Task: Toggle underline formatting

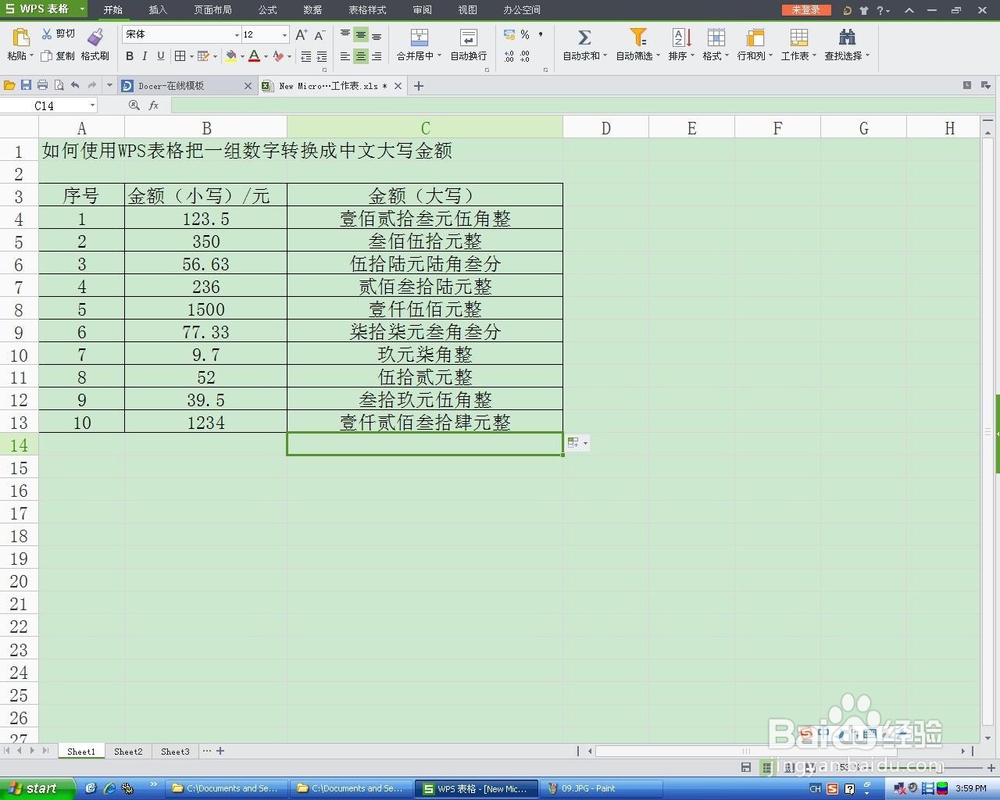Action: [159, 55]
